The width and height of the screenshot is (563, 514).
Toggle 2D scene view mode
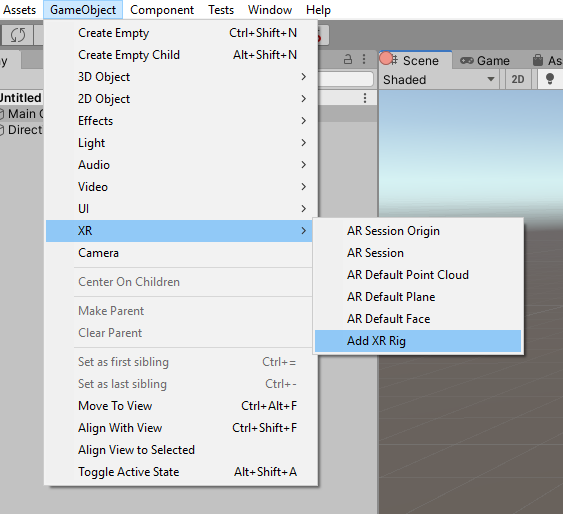517,79
